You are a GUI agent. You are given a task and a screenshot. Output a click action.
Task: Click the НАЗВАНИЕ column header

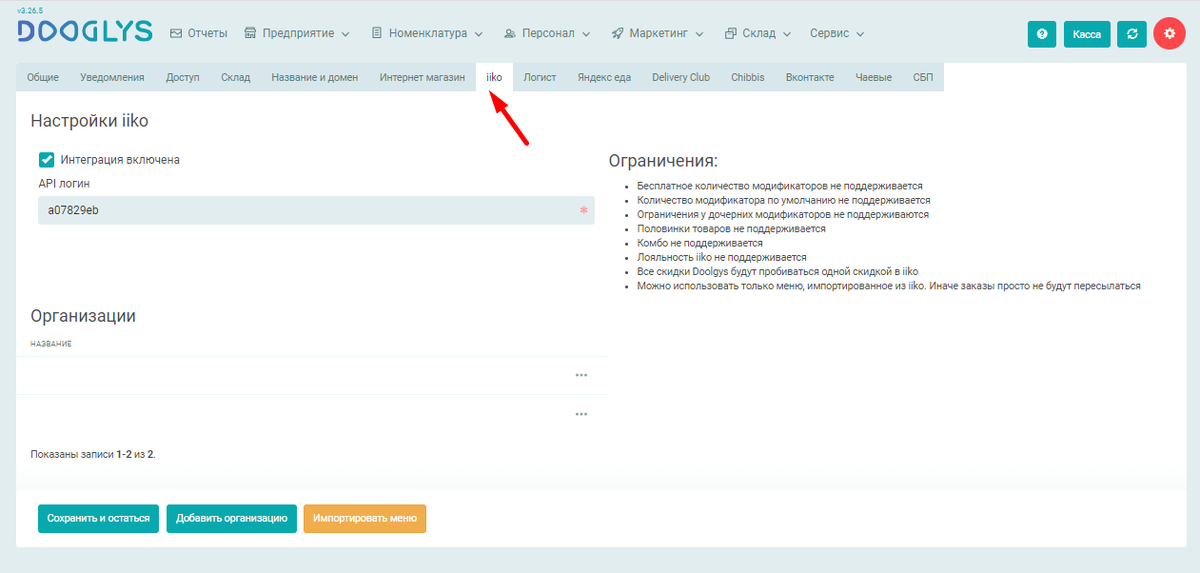pos(51,344)
